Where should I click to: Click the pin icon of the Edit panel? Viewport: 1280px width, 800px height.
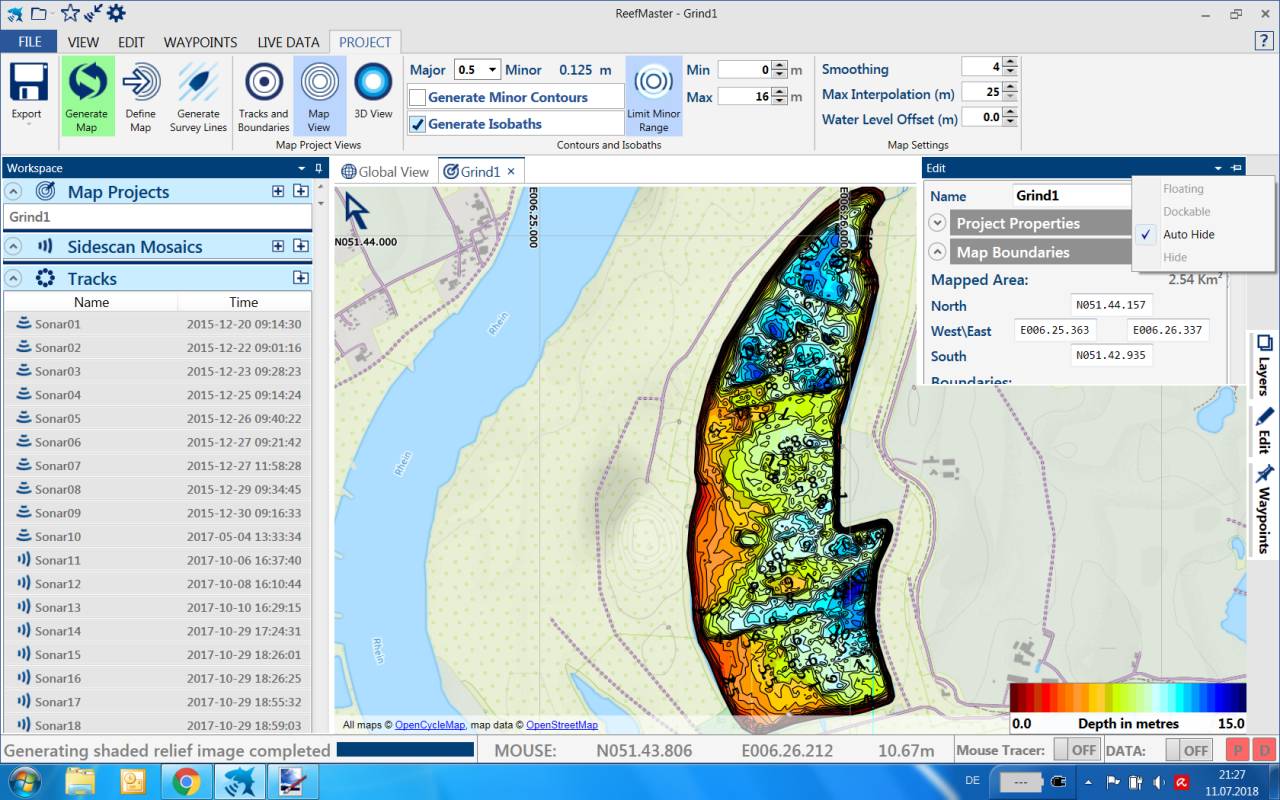[x=1236, y=168]
